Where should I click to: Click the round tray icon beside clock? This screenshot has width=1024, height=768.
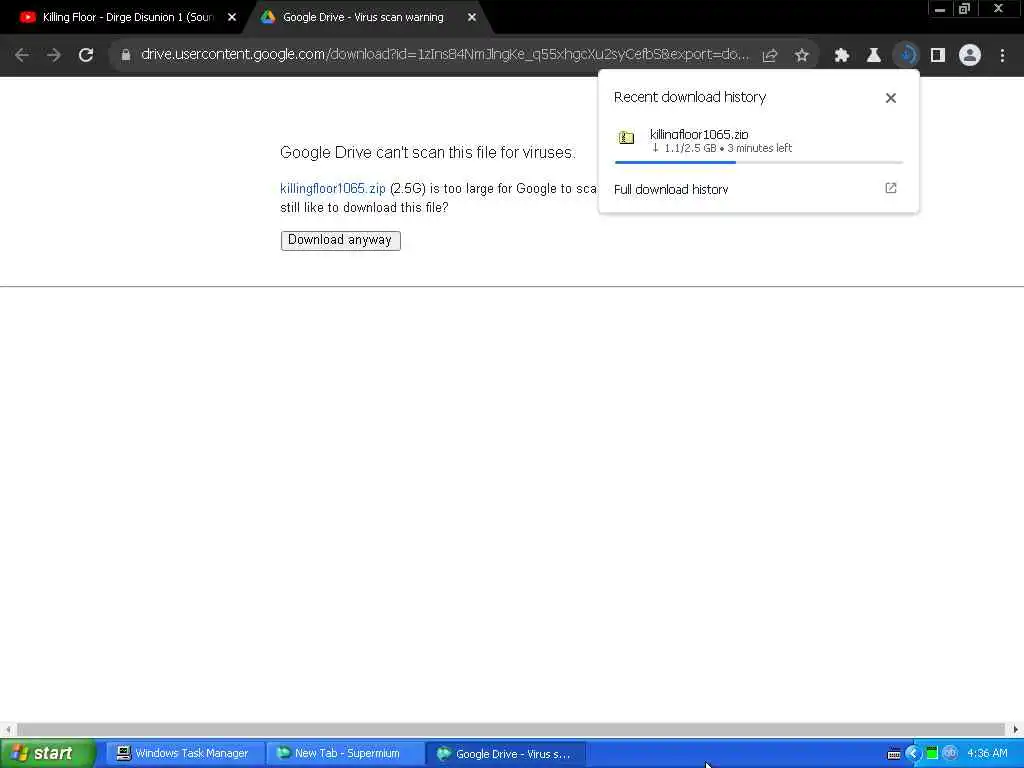(x=950, y=754)
